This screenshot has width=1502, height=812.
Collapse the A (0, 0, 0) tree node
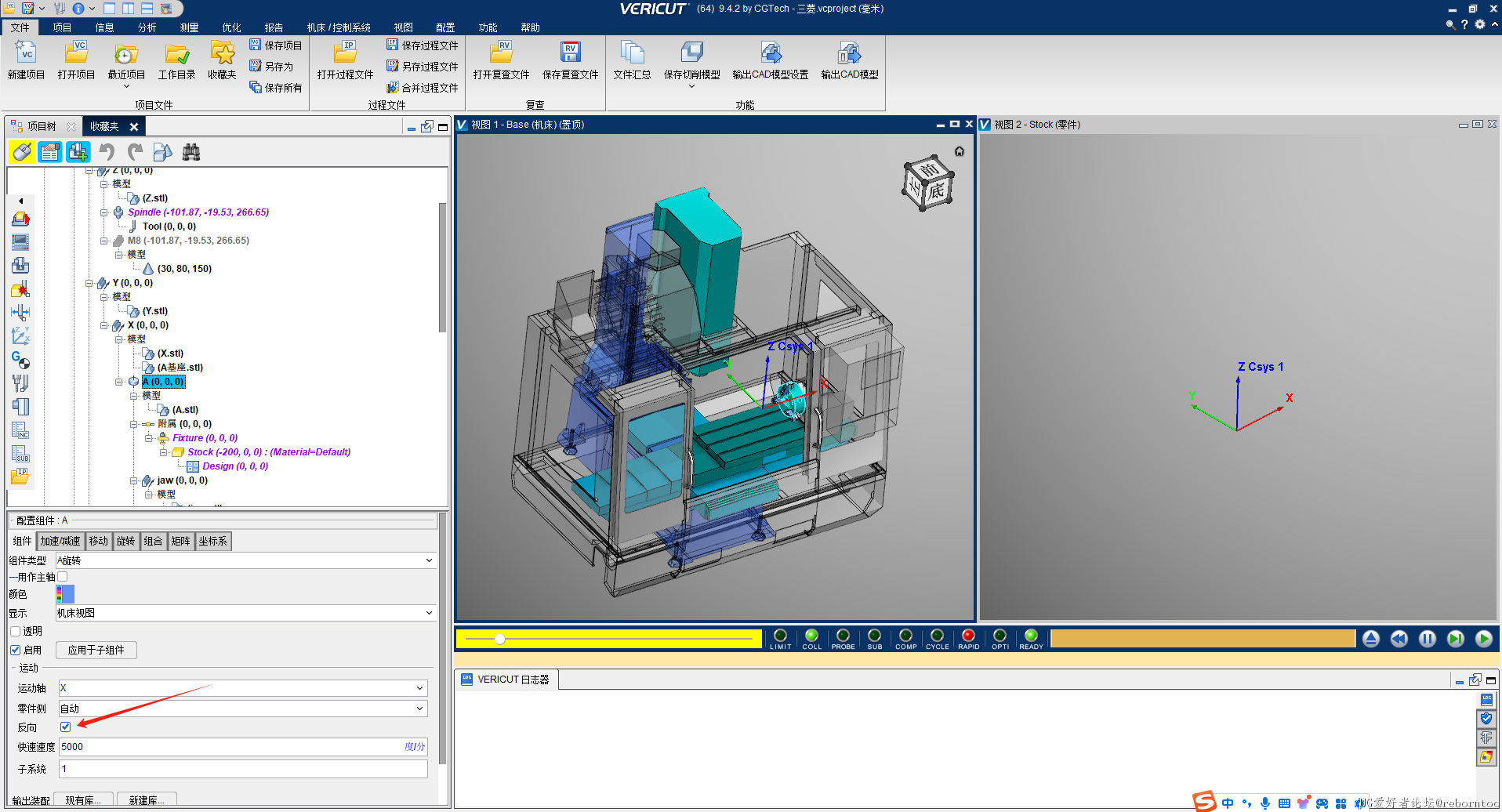click(119, 382)
